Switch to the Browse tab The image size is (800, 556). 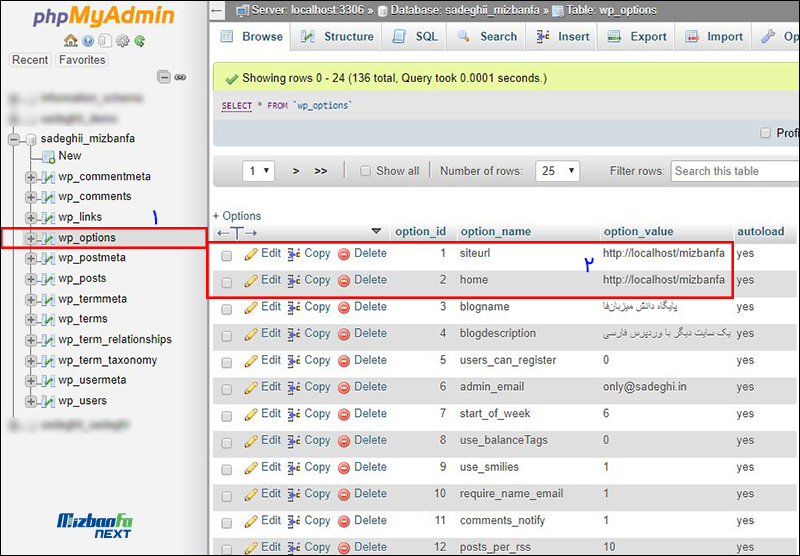click(252, 37)
